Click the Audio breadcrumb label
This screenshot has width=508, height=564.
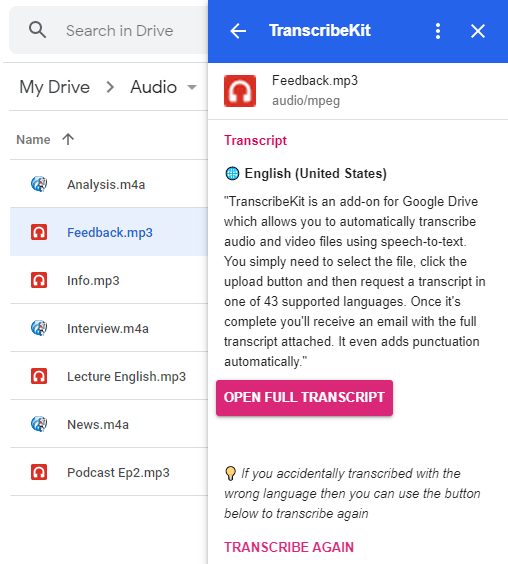(154, 87)
